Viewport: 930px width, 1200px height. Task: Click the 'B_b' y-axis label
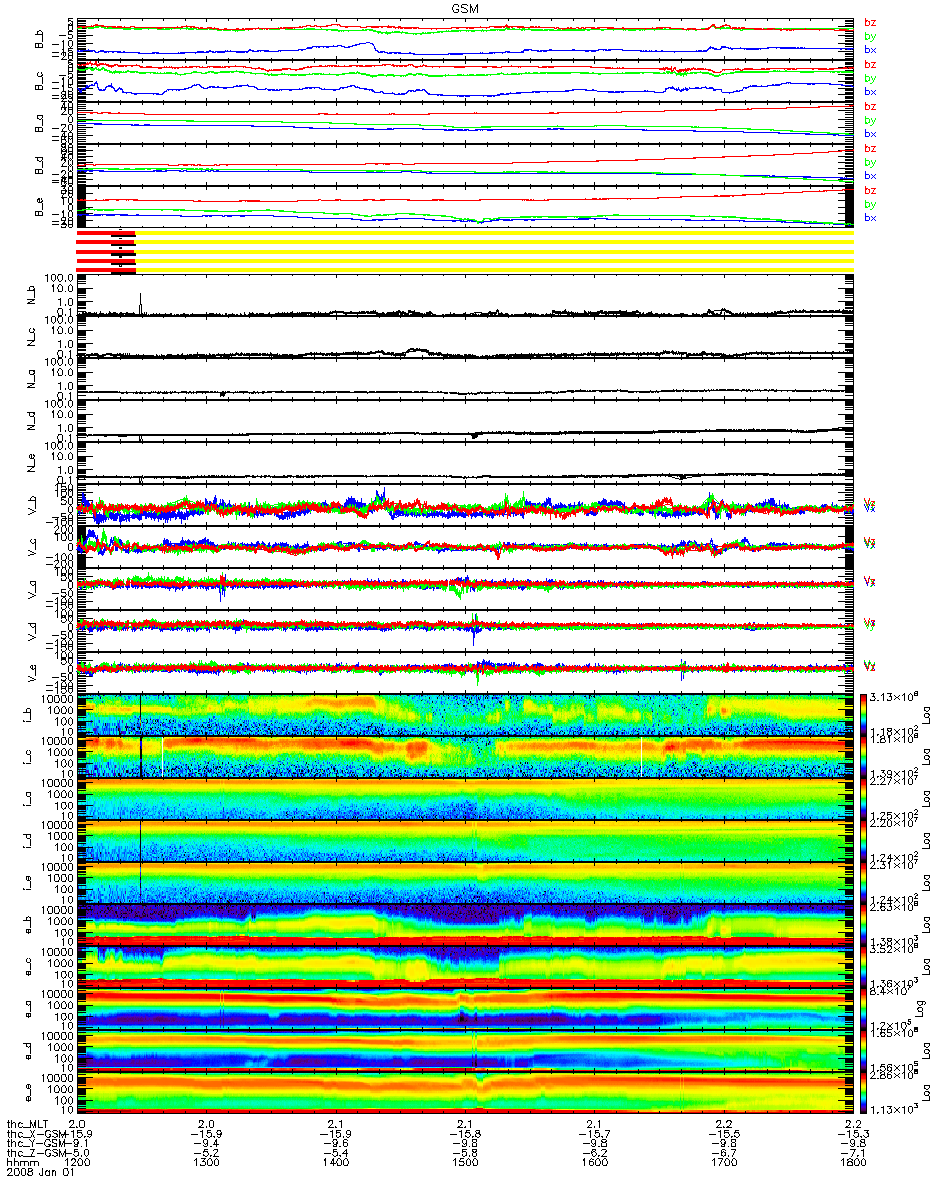point(41,37)
